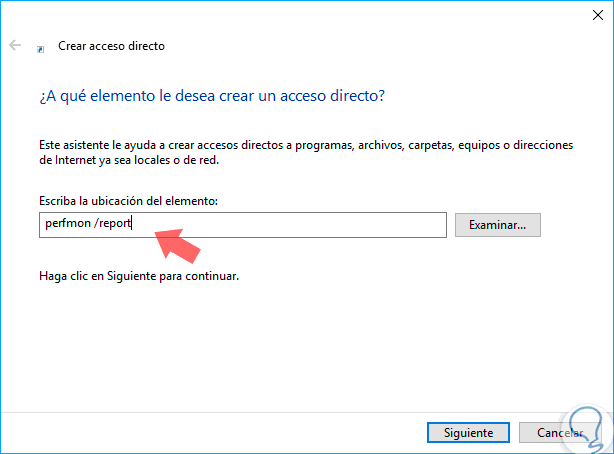Click Siguiente to continue the wizard
Image resolution: width=614 pixels, height=454 pixels.
[x=460, y=433]
